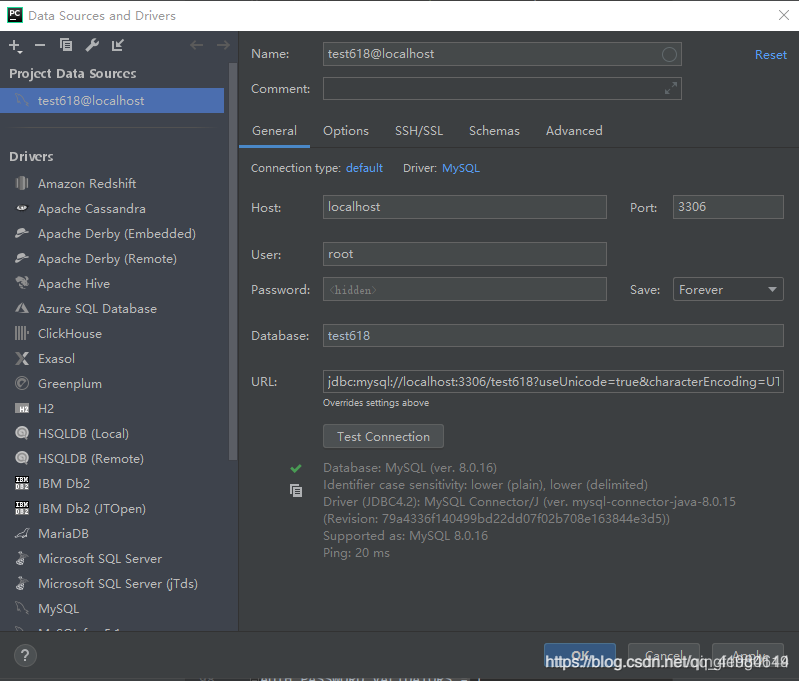Open the Schemas tab
This screenshot has width=799, height=681.
click(494, 131)
